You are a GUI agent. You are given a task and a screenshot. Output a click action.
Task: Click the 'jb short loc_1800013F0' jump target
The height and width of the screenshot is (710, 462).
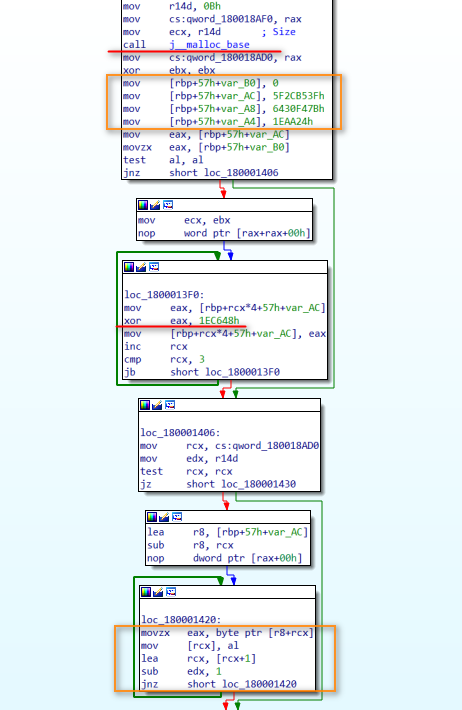click(242, 372)
